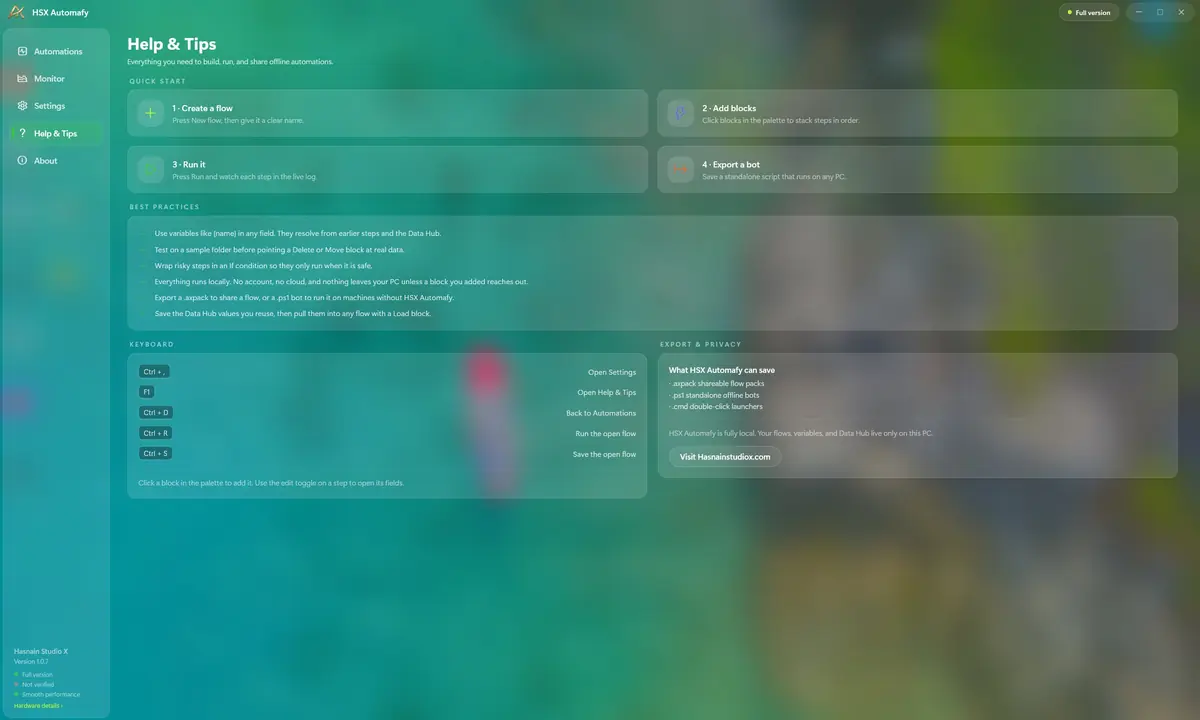Open the Monitor chart icon in sidebar
Image resolution: width=1200 pixels, height=720 pixels.
(22, 78)
